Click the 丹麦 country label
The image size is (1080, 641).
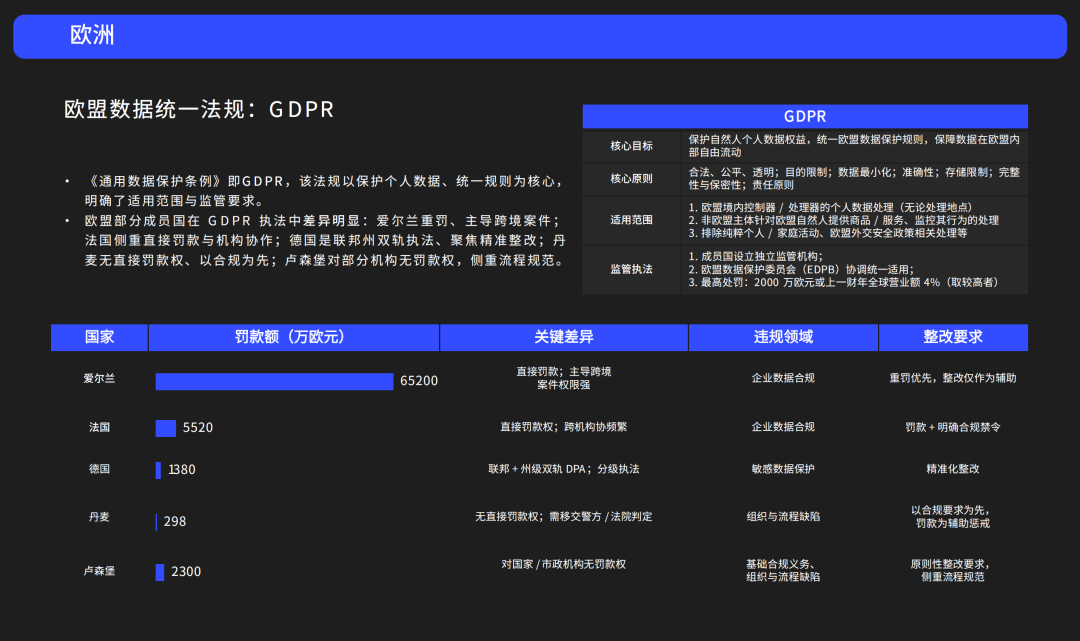coord(99,517)
